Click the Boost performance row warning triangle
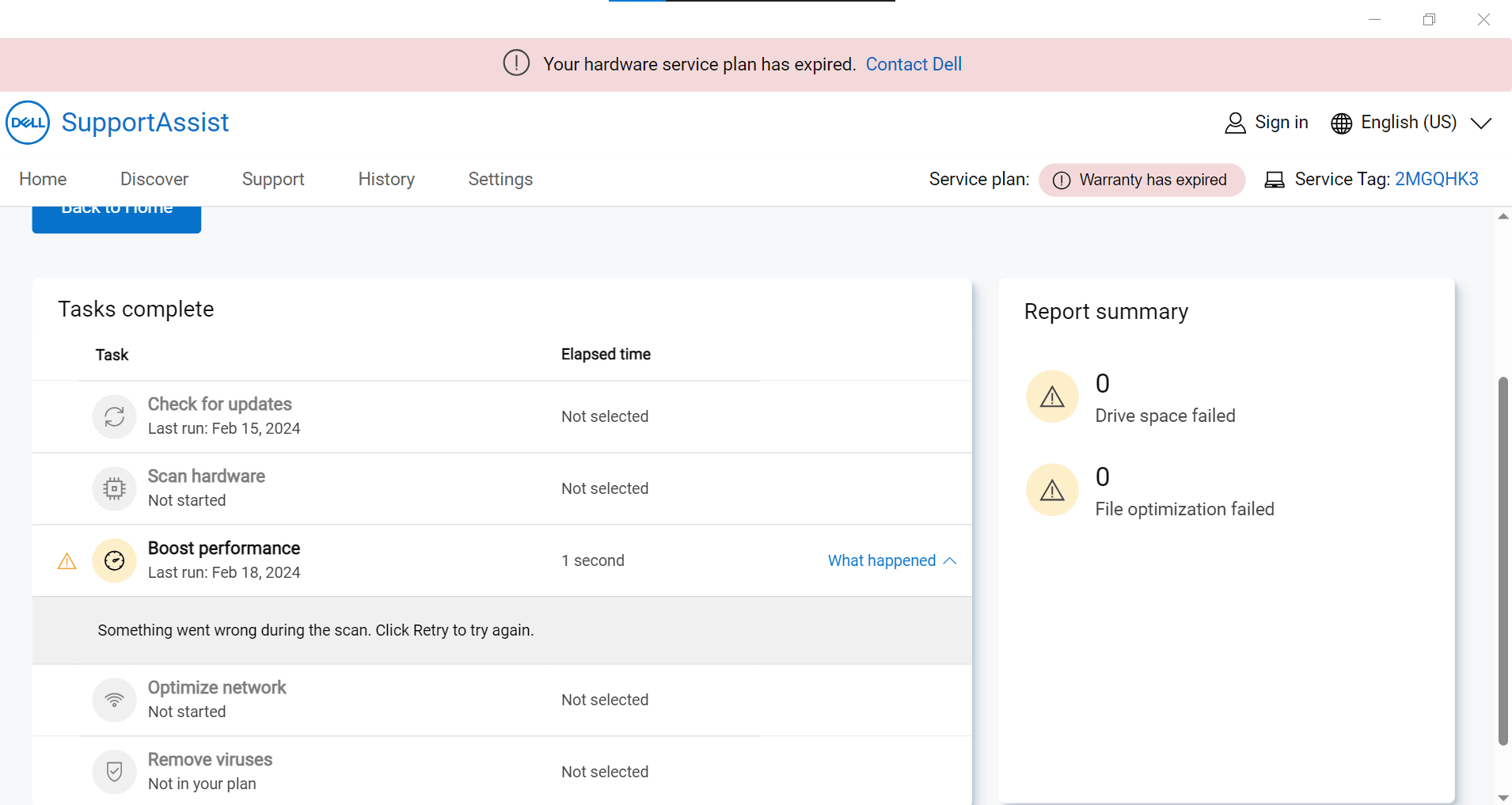The height and width of the screenshot is (805, 1512). click(x=67, y=561)
